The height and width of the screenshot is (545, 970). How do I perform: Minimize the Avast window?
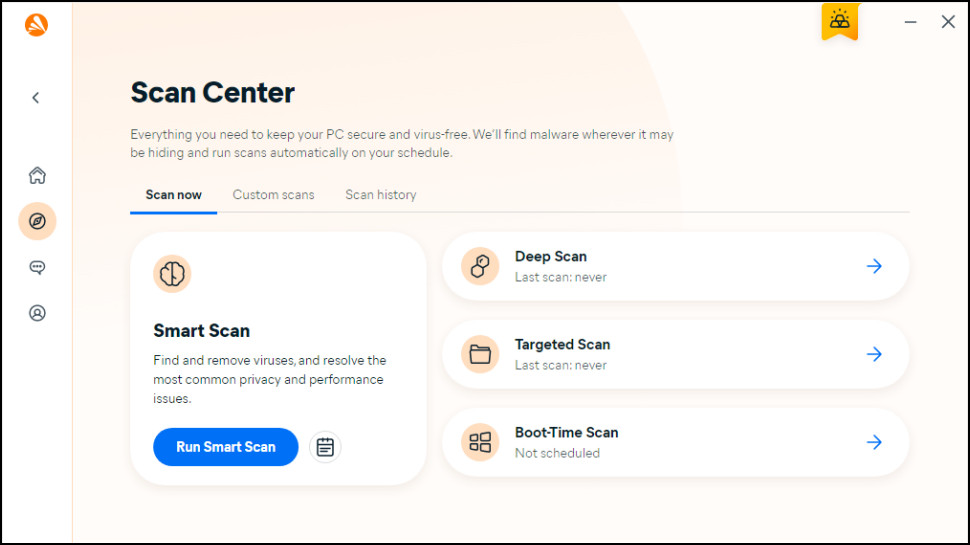(x=911, y=22)
